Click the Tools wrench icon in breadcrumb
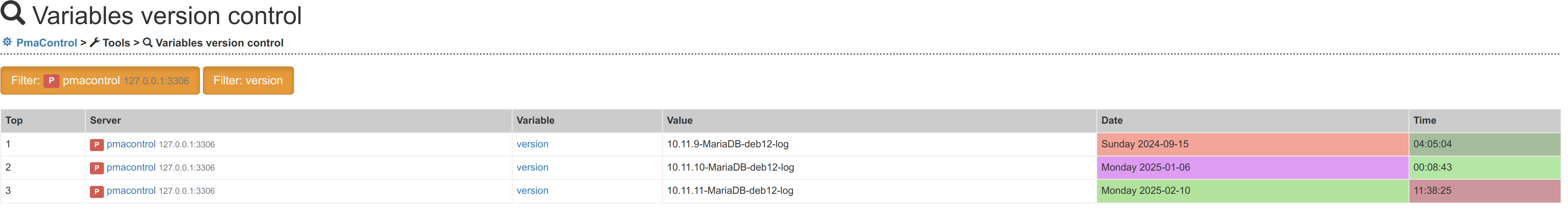1568x210 pixels. point(94,43)
